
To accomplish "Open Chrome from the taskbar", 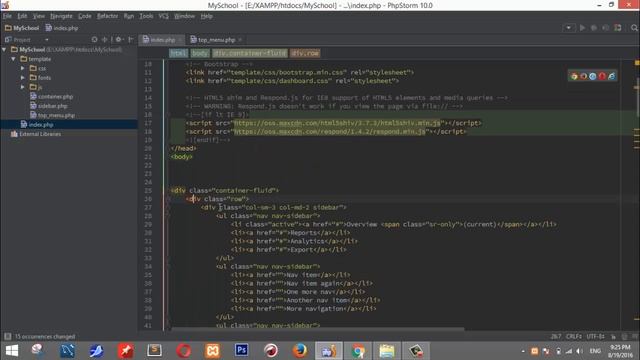I will 358,351.
